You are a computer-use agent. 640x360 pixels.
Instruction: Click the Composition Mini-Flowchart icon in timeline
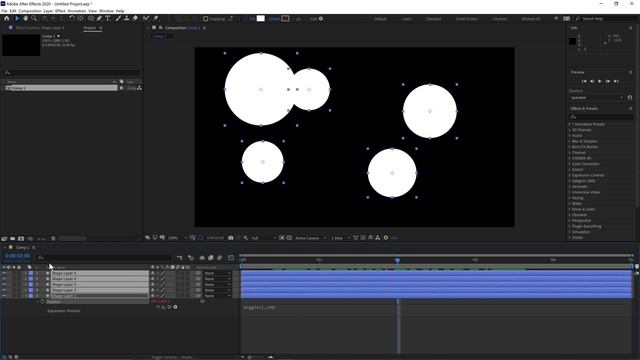(x=180, y=258)
